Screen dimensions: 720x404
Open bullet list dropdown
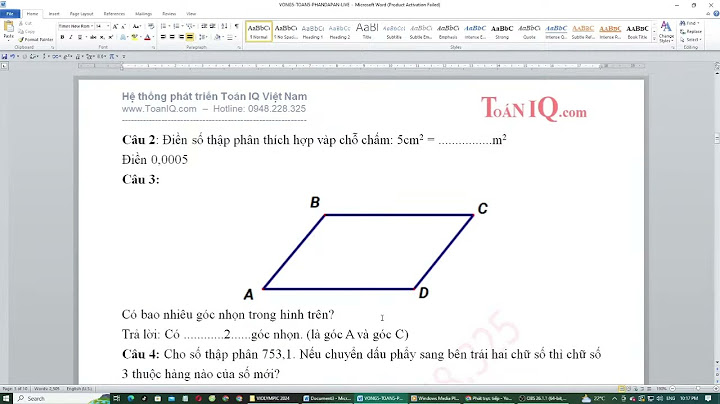pos(169,27)
